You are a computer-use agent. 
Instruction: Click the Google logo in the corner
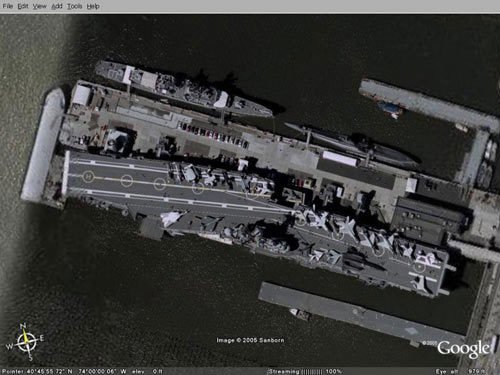coord(463,349)
